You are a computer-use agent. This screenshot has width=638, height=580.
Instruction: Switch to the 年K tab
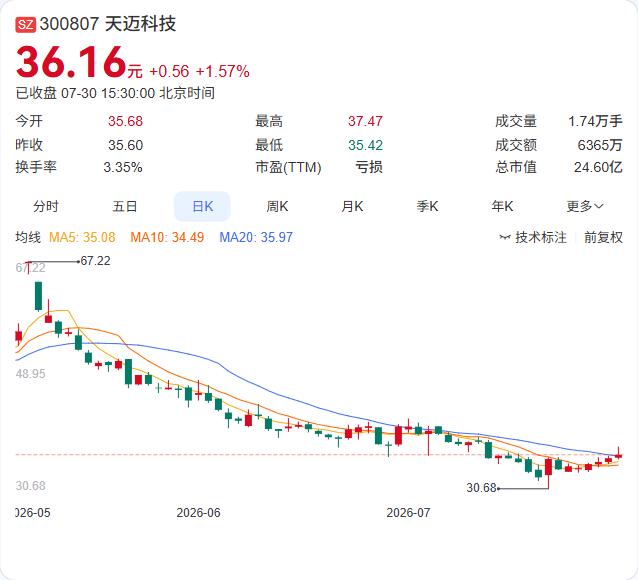click(x=502, y=206)
